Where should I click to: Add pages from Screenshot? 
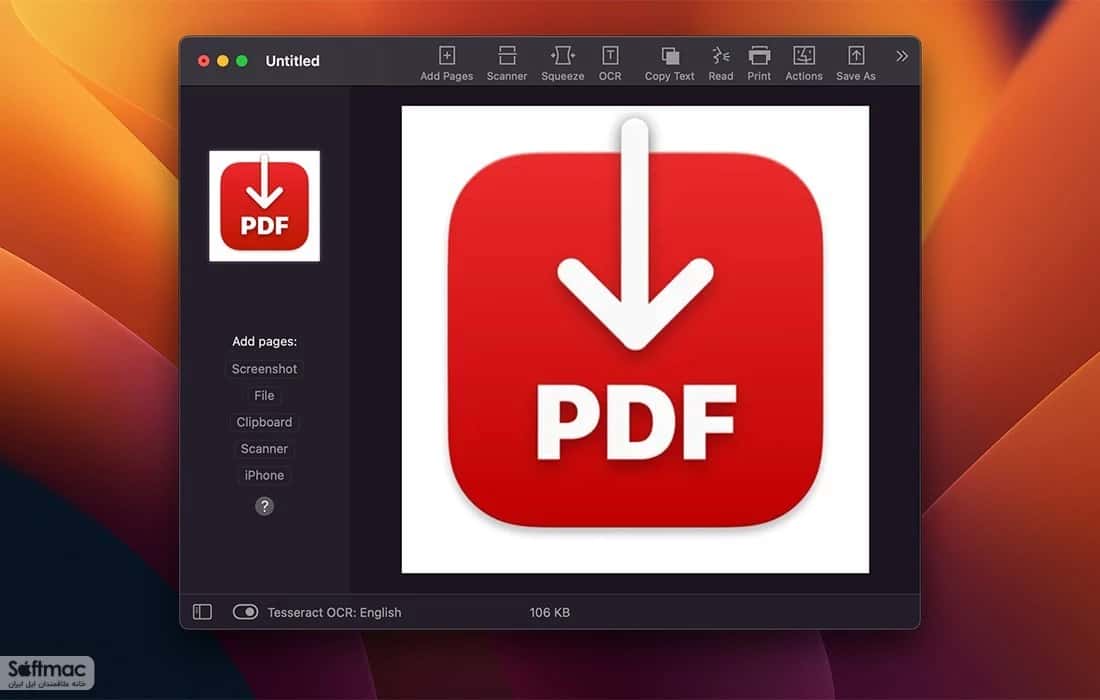coord(264,369)
